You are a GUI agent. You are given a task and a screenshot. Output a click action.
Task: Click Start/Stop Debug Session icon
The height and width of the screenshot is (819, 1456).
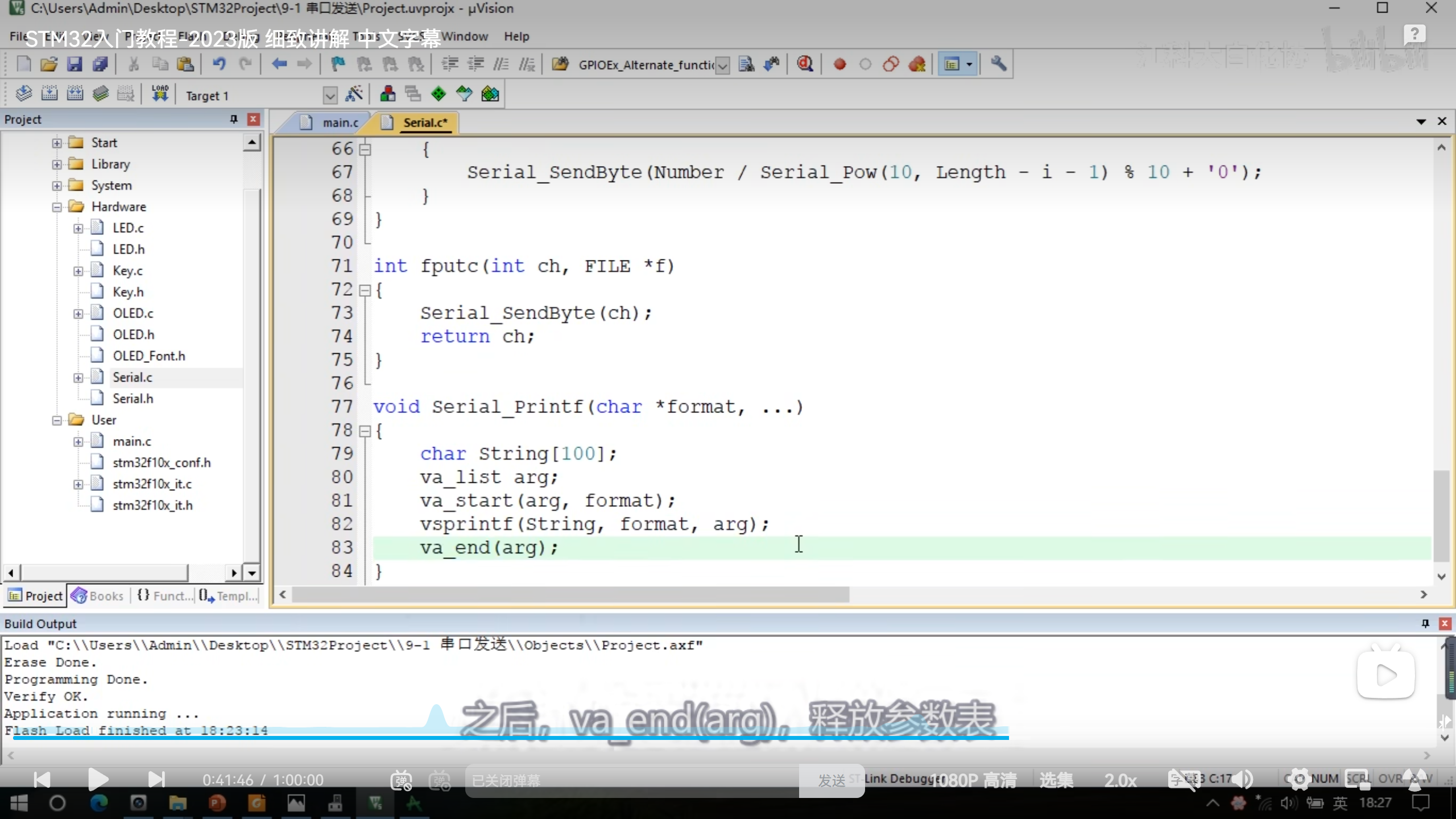click(805, 64)
